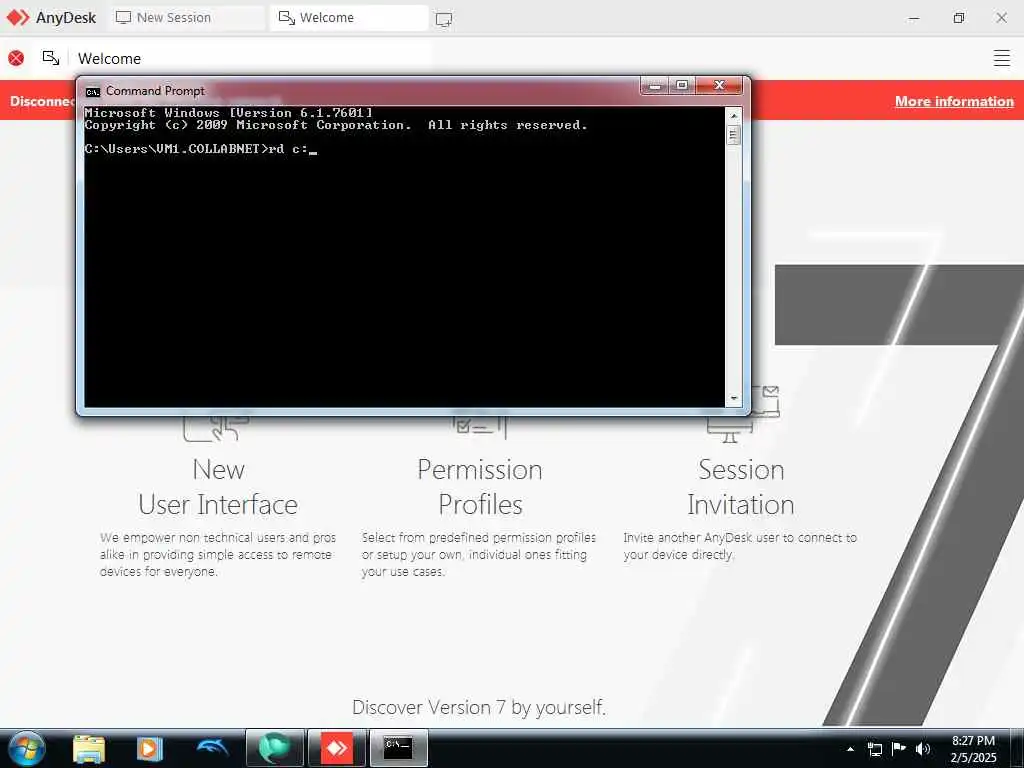Click the We empower non technical users text
This screenshot has height=768, width=1024.
coord(217,554)
